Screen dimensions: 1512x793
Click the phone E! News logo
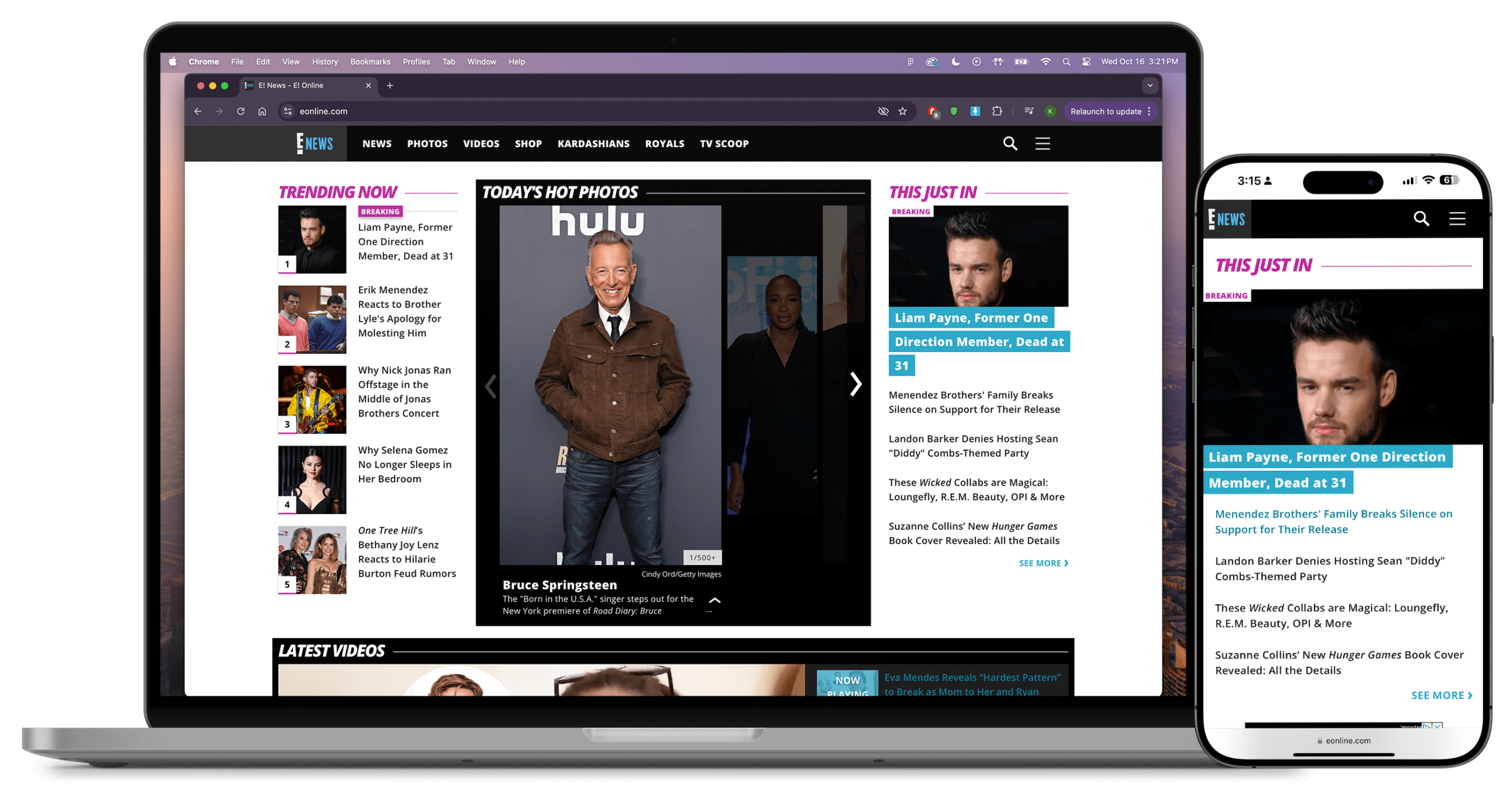pyautogui.click(x=1227, y=219)
